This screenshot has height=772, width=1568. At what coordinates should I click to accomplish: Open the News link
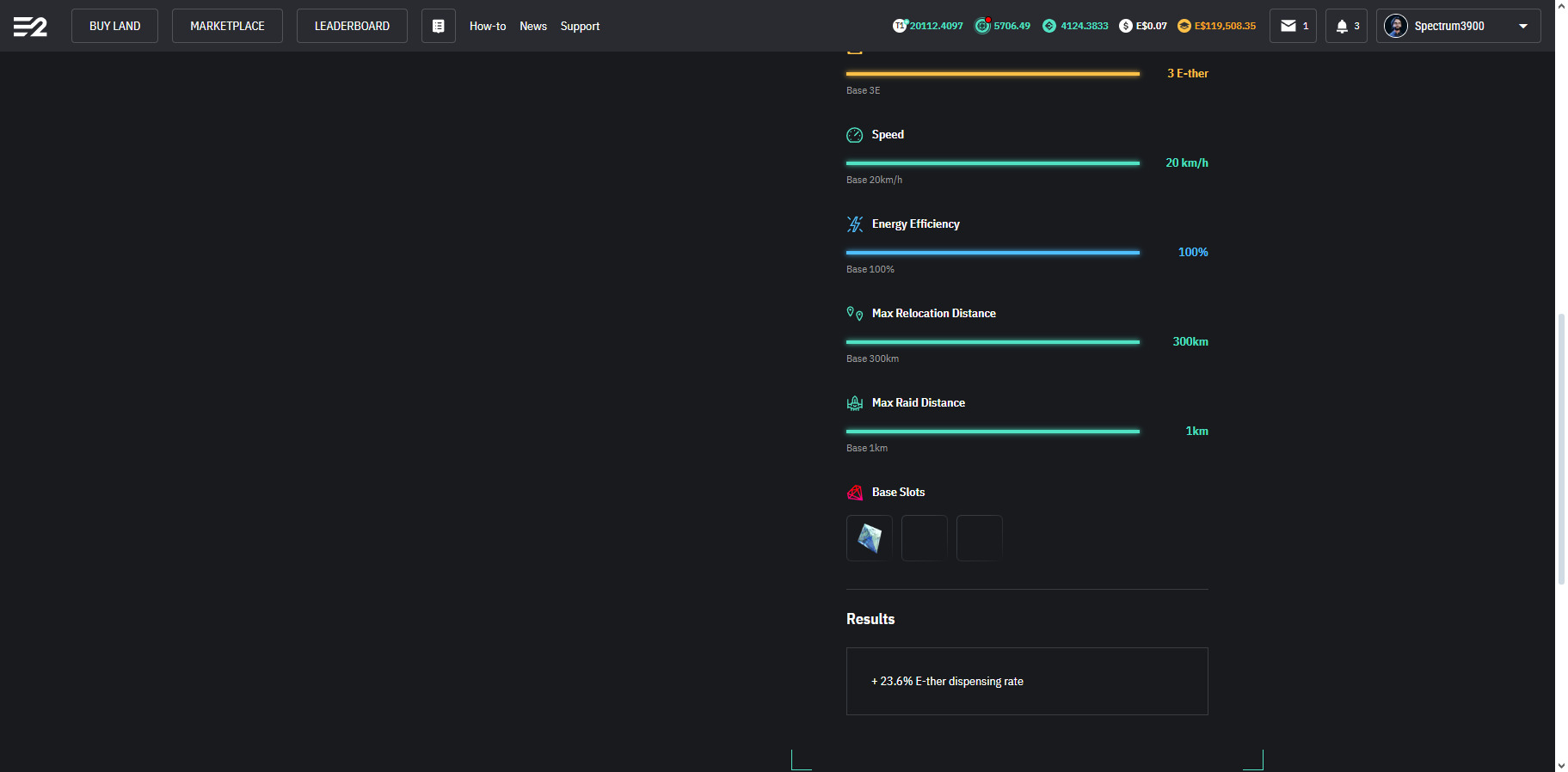click(533, 26)
